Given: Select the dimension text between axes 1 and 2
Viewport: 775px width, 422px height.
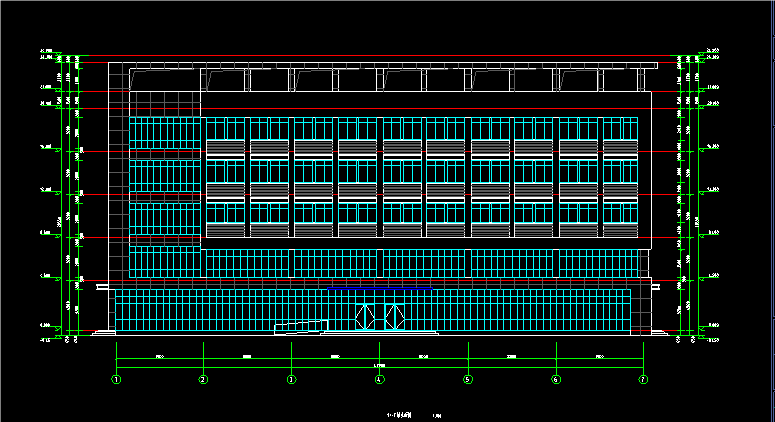Looking at the screenshot, I should (160, 356).
